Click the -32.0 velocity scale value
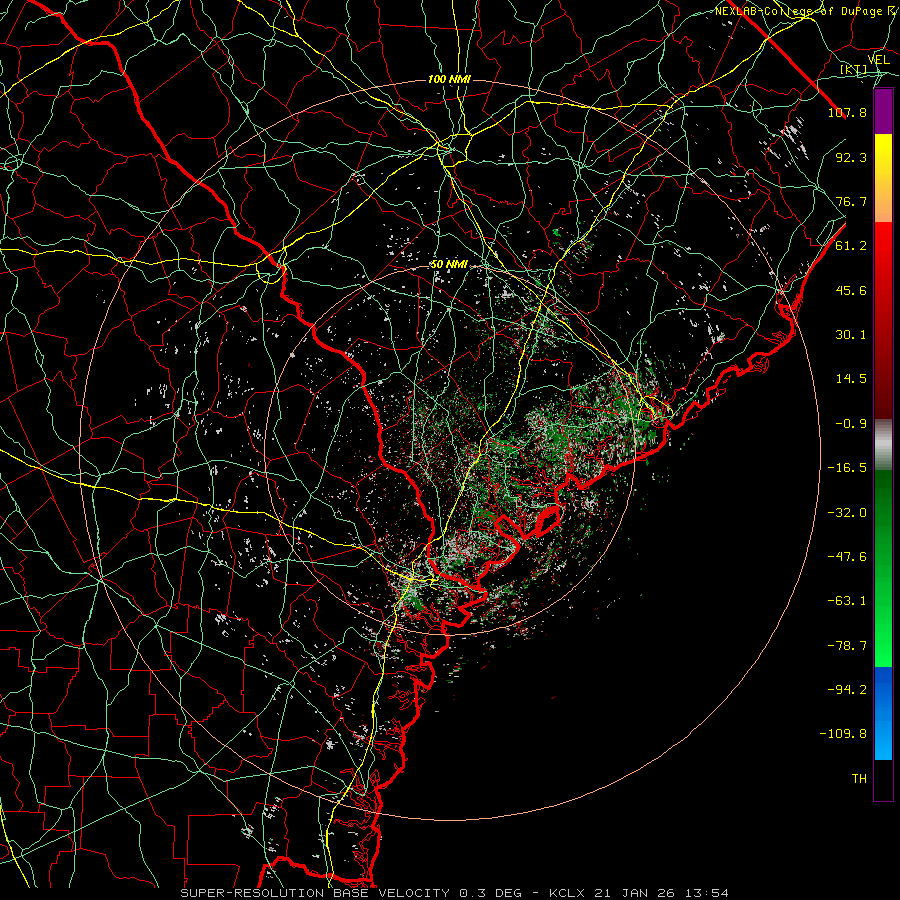Viewport: 900px width, 900px height. (x=847, y=513)
